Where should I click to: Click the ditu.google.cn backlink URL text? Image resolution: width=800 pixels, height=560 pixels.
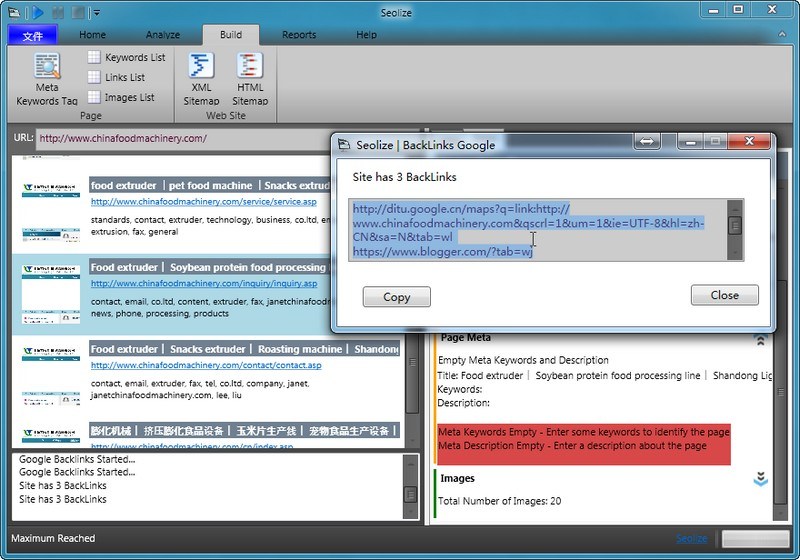pyautogui.click(x=528, y=223)
